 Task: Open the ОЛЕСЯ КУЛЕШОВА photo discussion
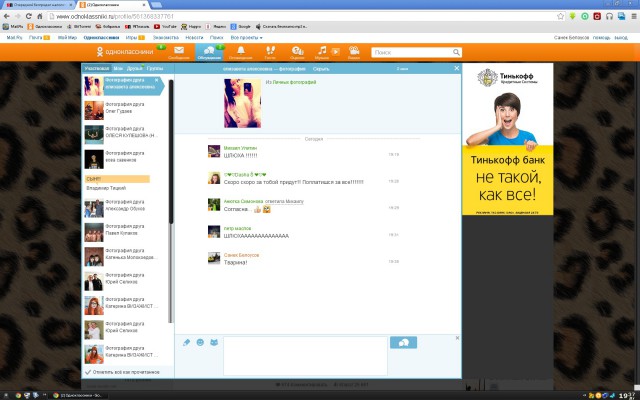click(124, 135)
